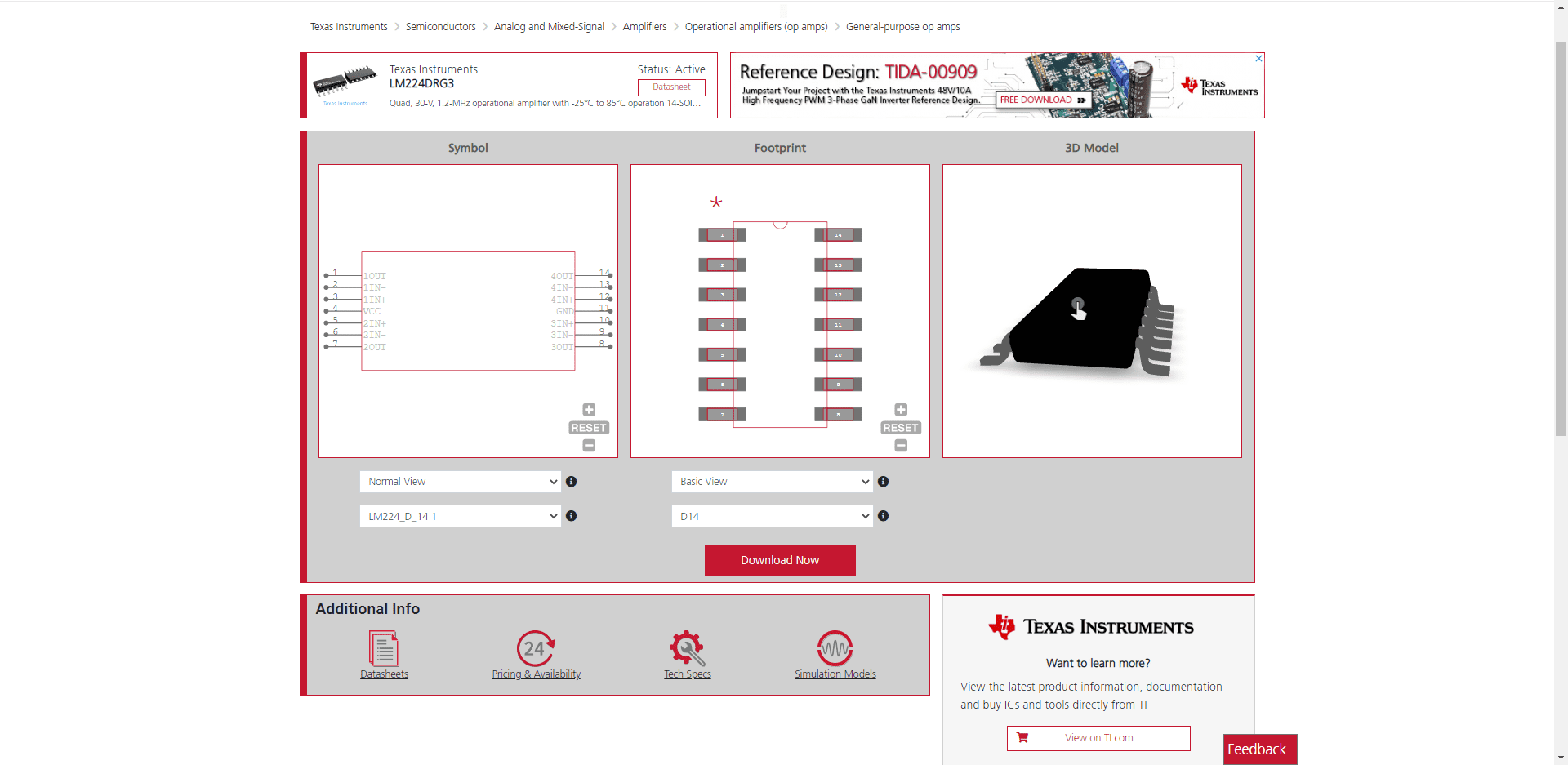The height and width of the screenshot is (765, 1568).
Task: Open the Datasheet button for LM224DRG3
Action: point(671,87)
